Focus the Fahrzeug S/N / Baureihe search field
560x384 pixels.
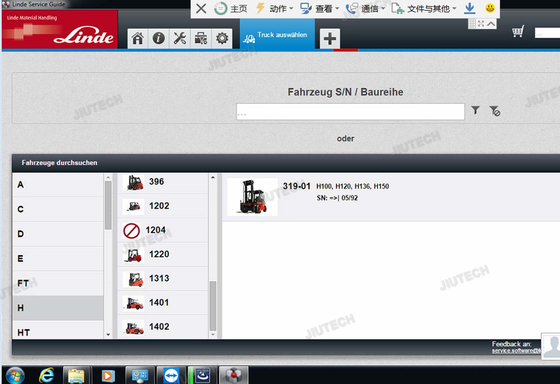350,112
